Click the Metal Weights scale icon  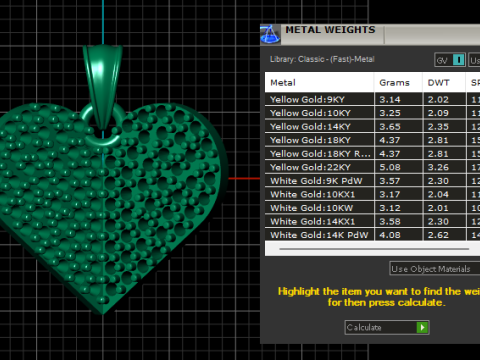point(270,34)
